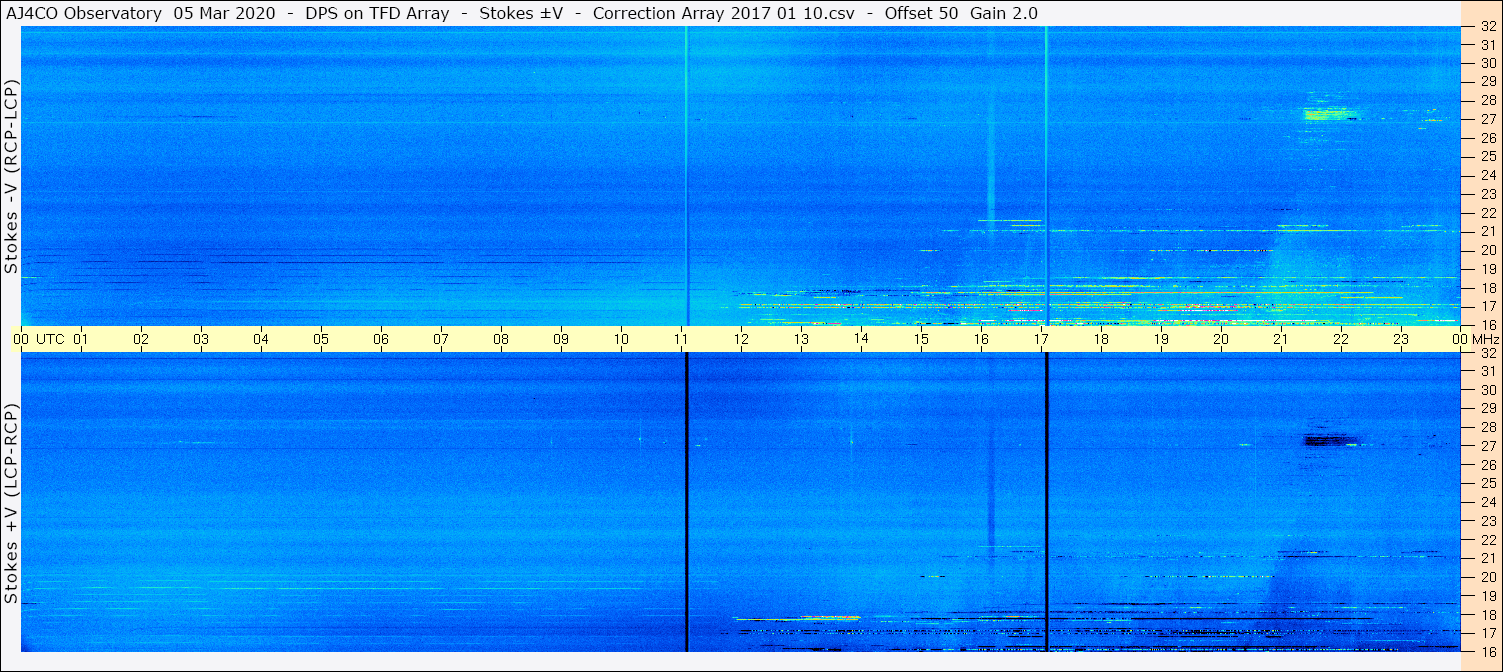Click the 08 hour time marker
The width and height of the screenshot is (1503, 672).
tap(501, 339)
